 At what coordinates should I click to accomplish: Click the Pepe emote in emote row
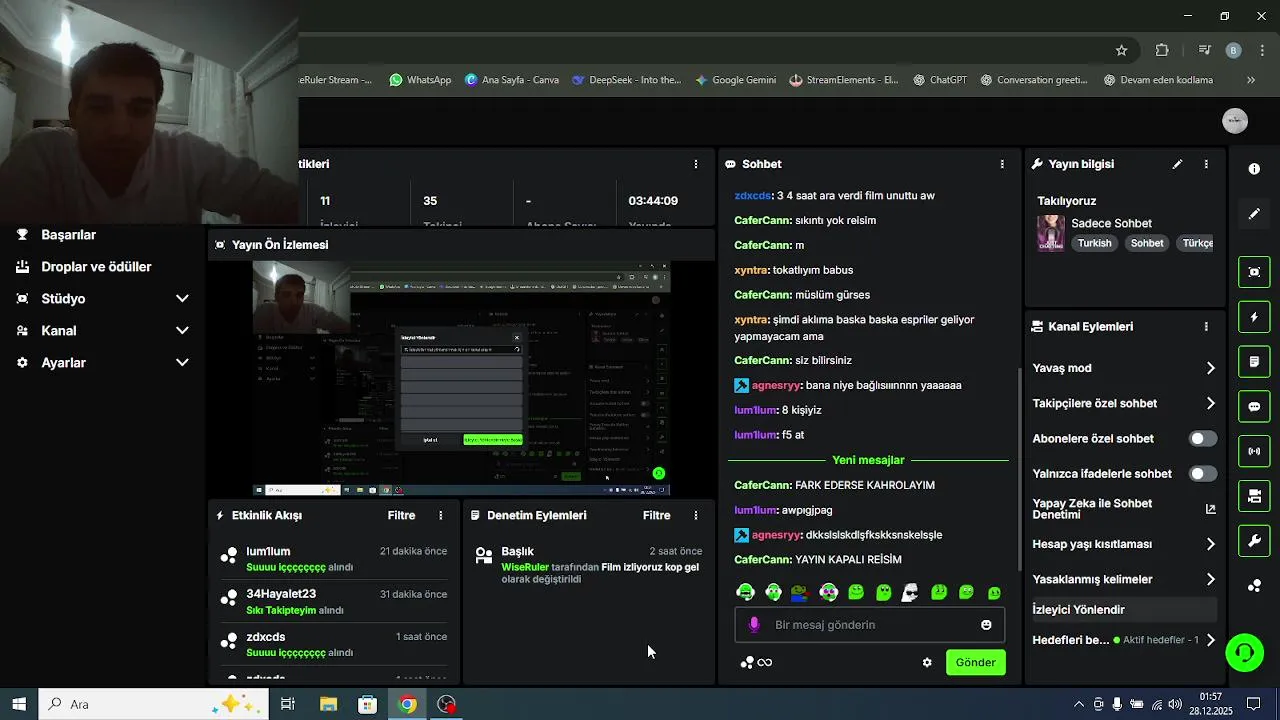click(799, 592)
